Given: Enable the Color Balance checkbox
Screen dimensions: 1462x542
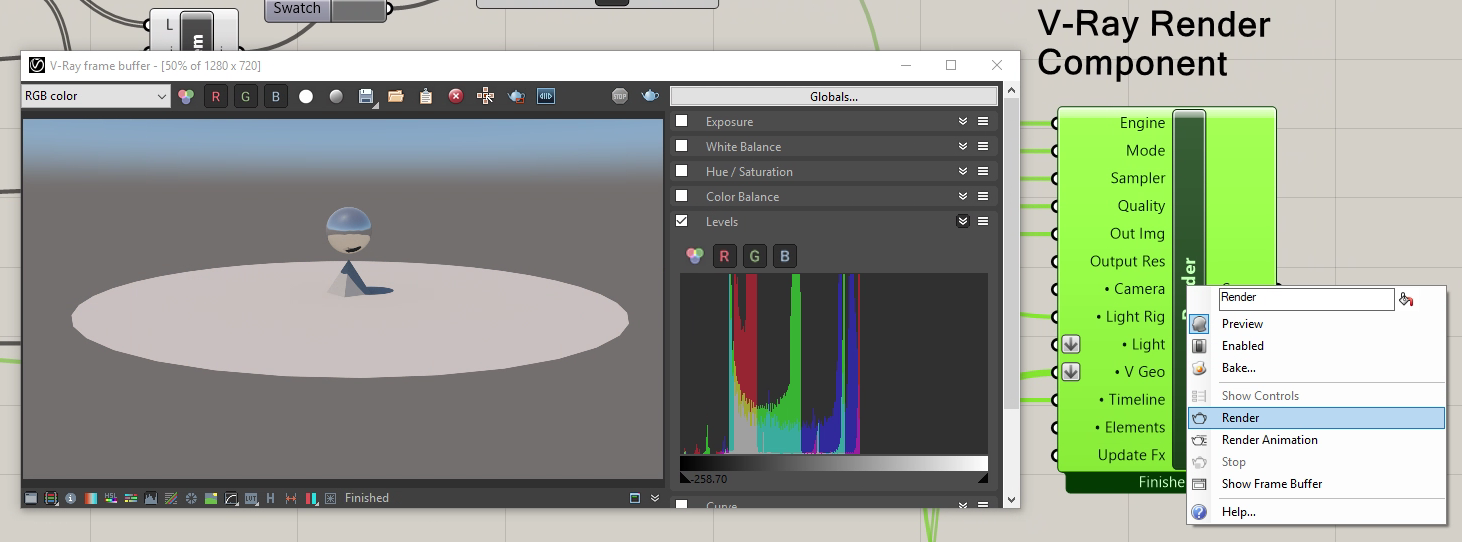Looking at the screenshot, I should click(x=682, y=196).
